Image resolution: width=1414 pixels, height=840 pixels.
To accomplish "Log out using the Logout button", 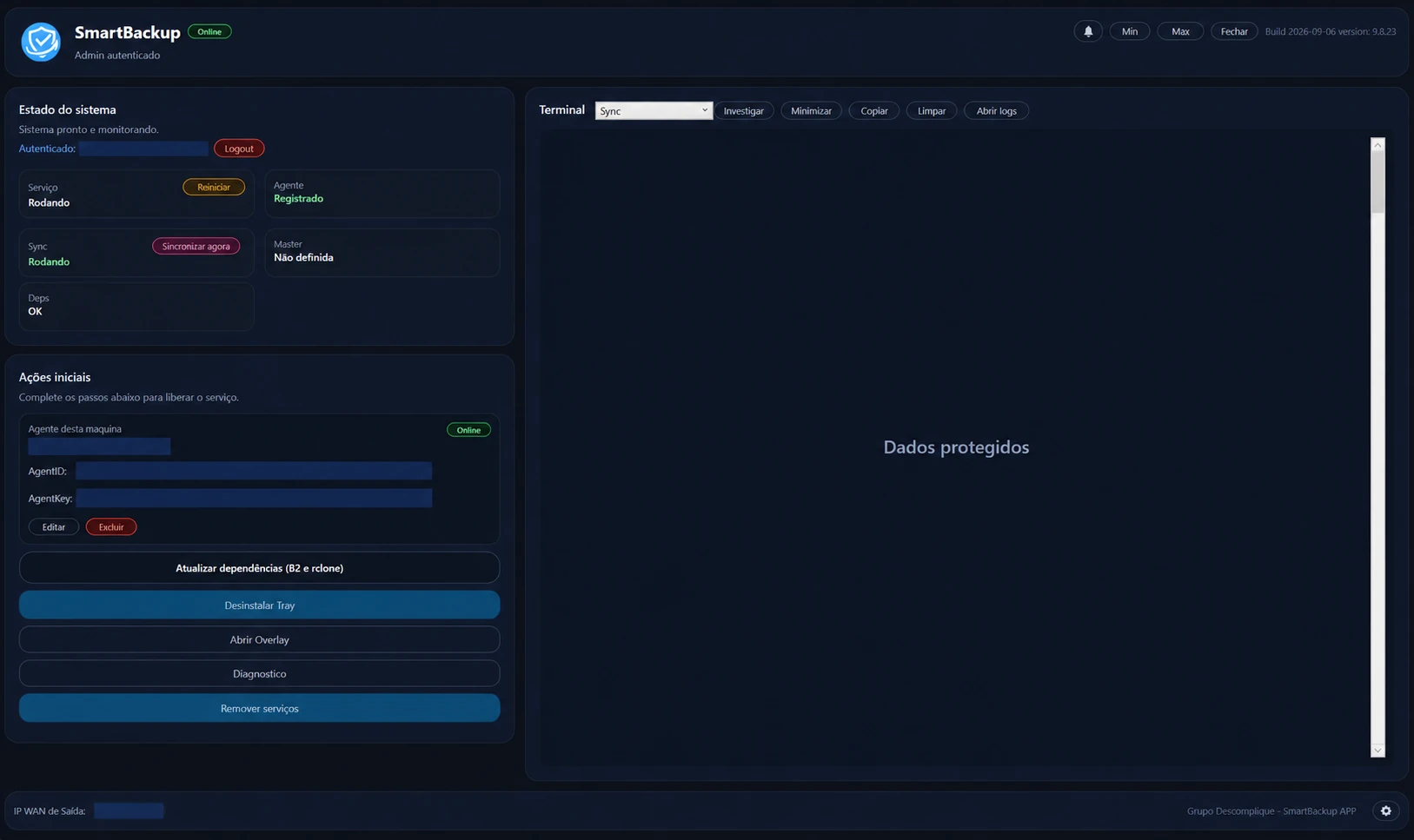I will tap(239, 149).
